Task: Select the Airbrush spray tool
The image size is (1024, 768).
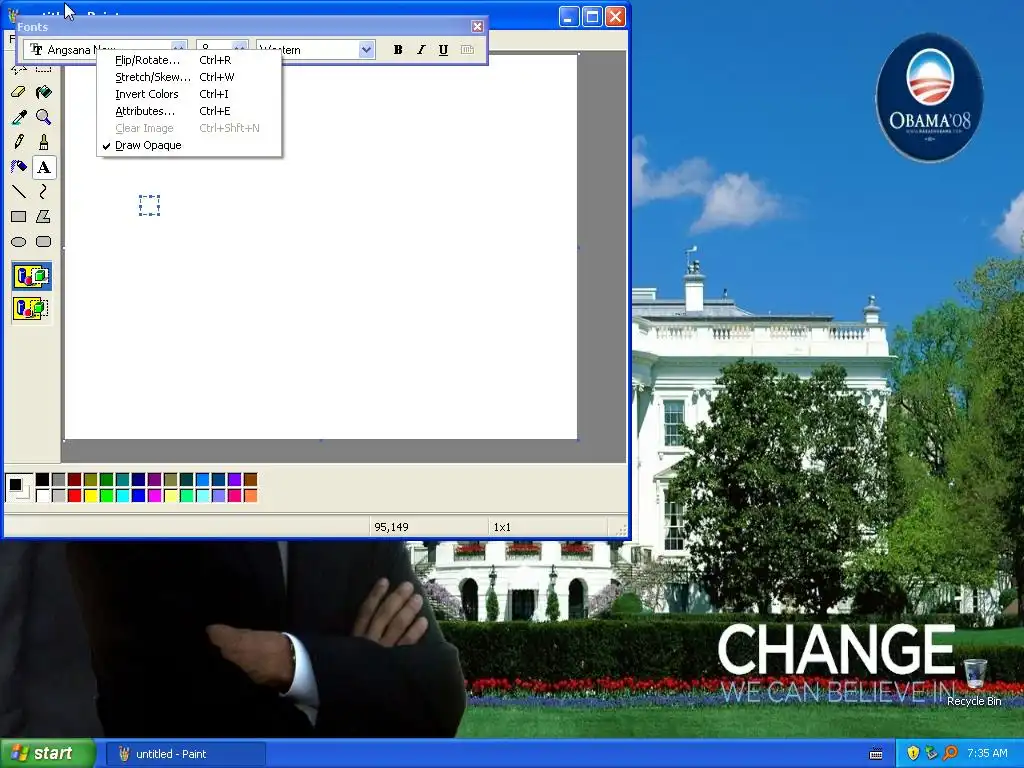Action: pos(18,167)
